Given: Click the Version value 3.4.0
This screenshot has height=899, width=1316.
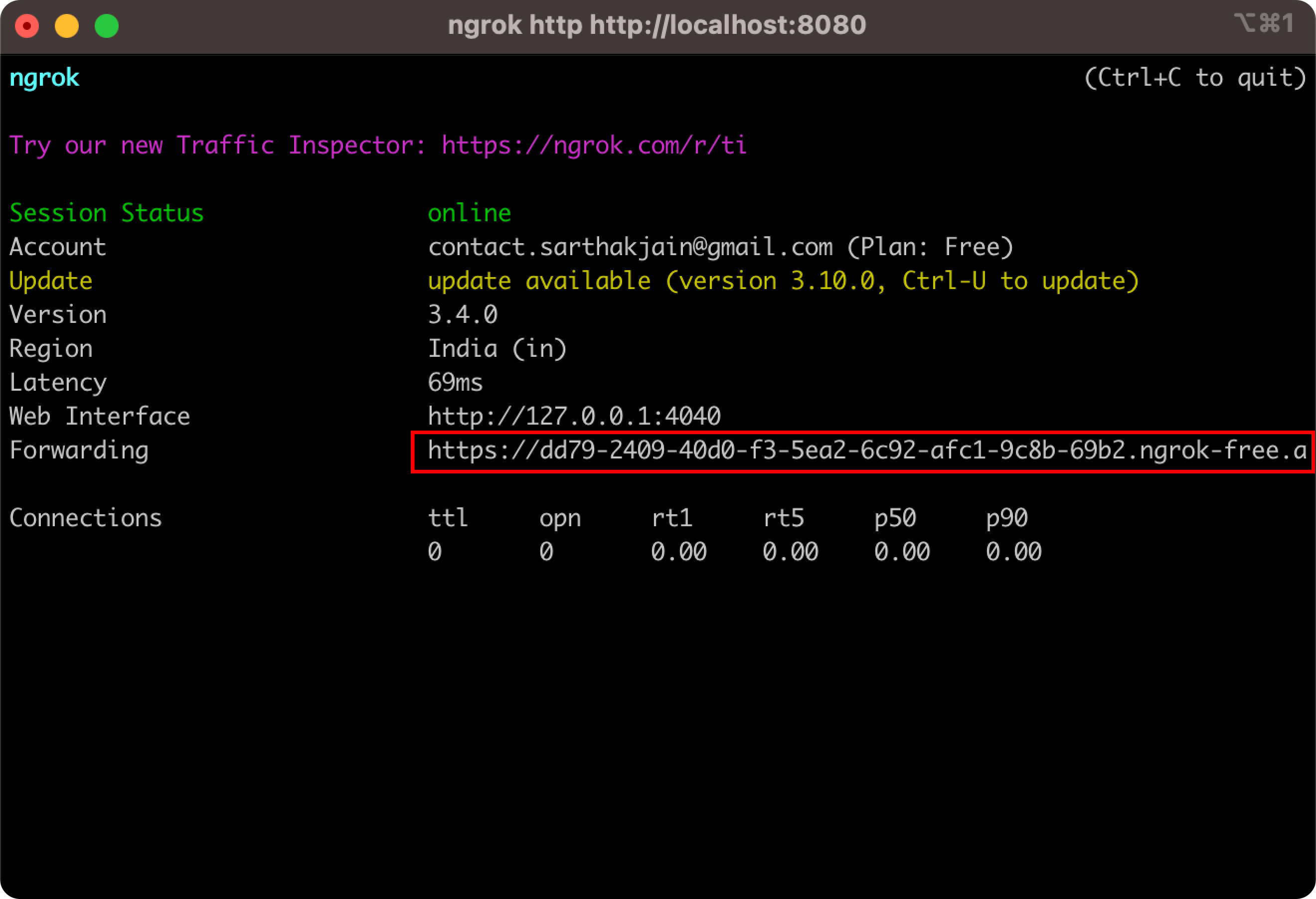Looking at the screenshot, I should click(x=463, y=315).
